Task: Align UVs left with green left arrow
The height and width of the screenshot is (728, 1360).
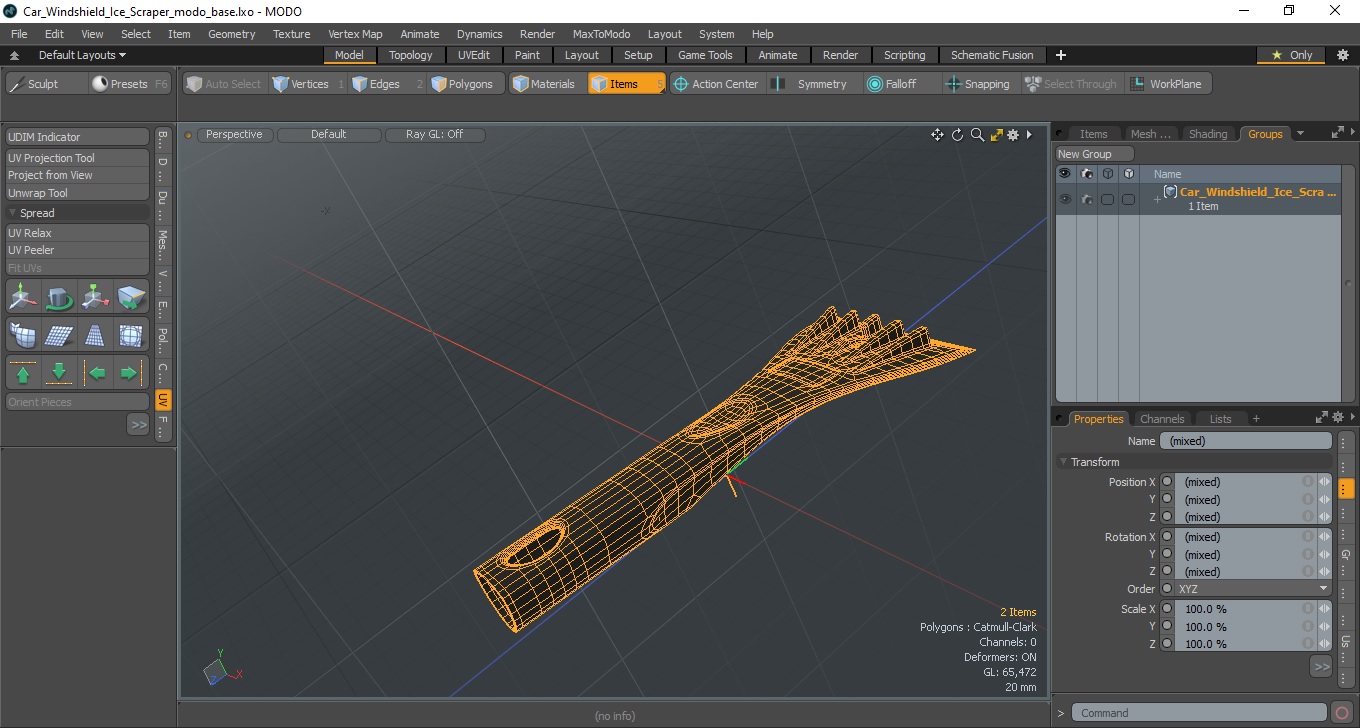Action: 96,373
